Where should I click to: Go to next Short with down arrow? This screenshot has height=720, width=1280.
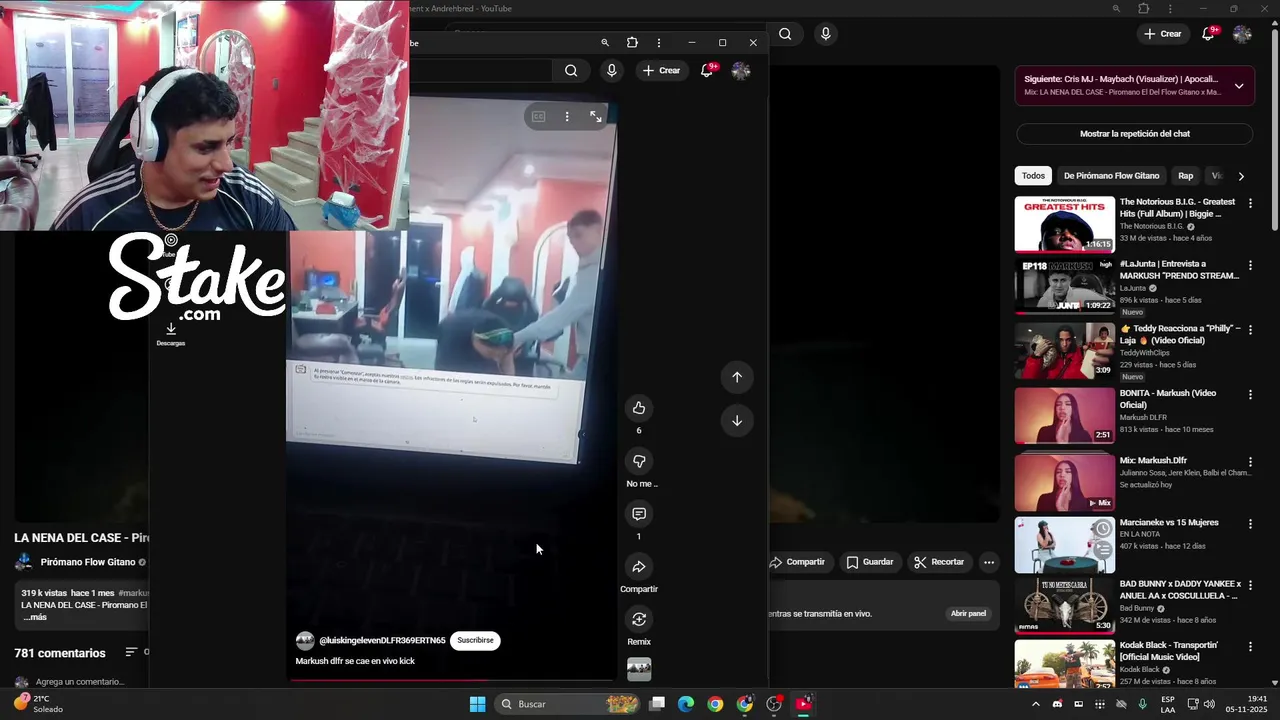[x=737, y=421]
